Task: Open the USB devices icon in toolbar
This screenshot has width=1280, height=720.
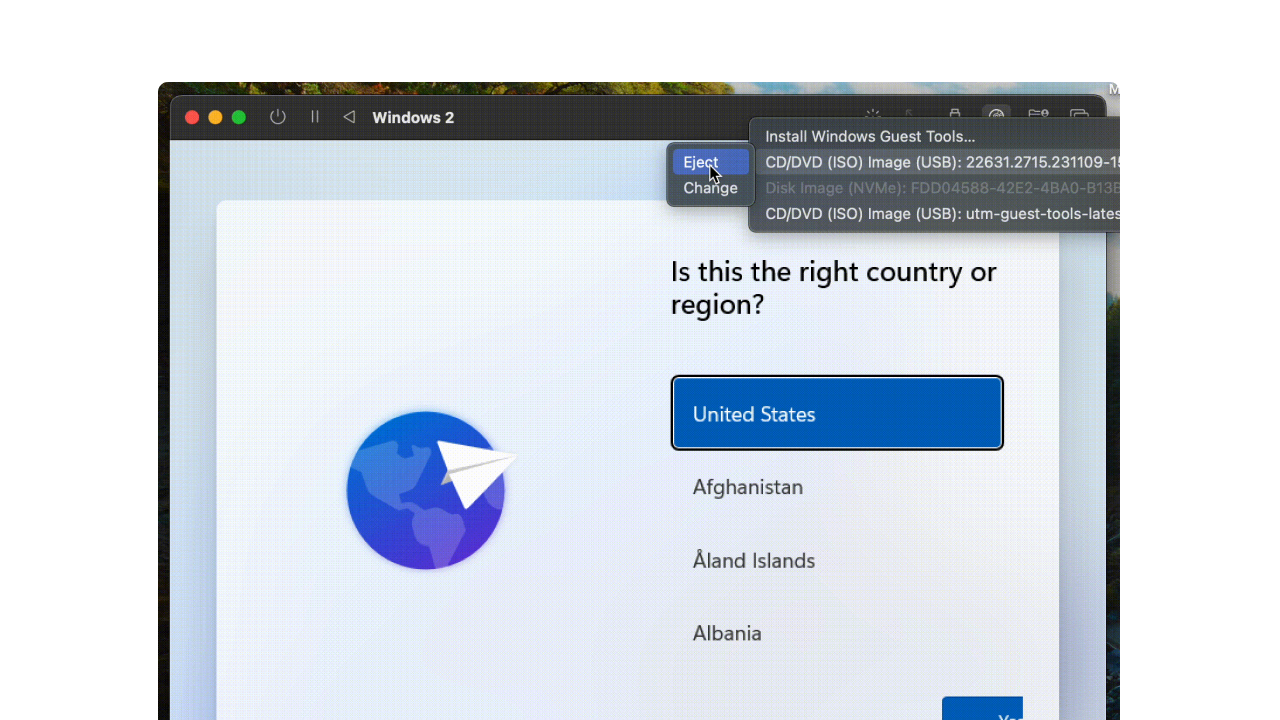Action: (x=955, y=116)
